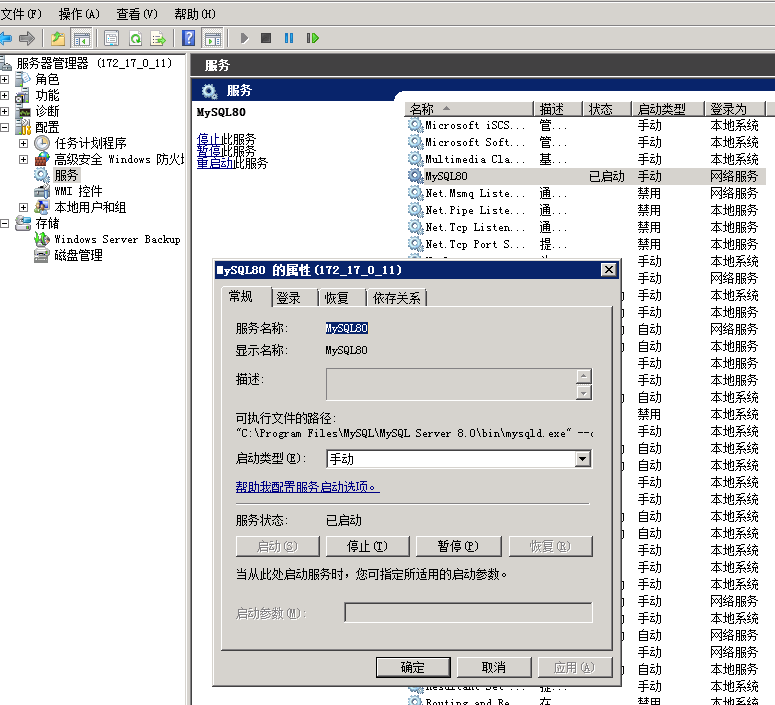Click the Back arrow toolbar icon
Screen dimensions: 775x705
[5, 38]
